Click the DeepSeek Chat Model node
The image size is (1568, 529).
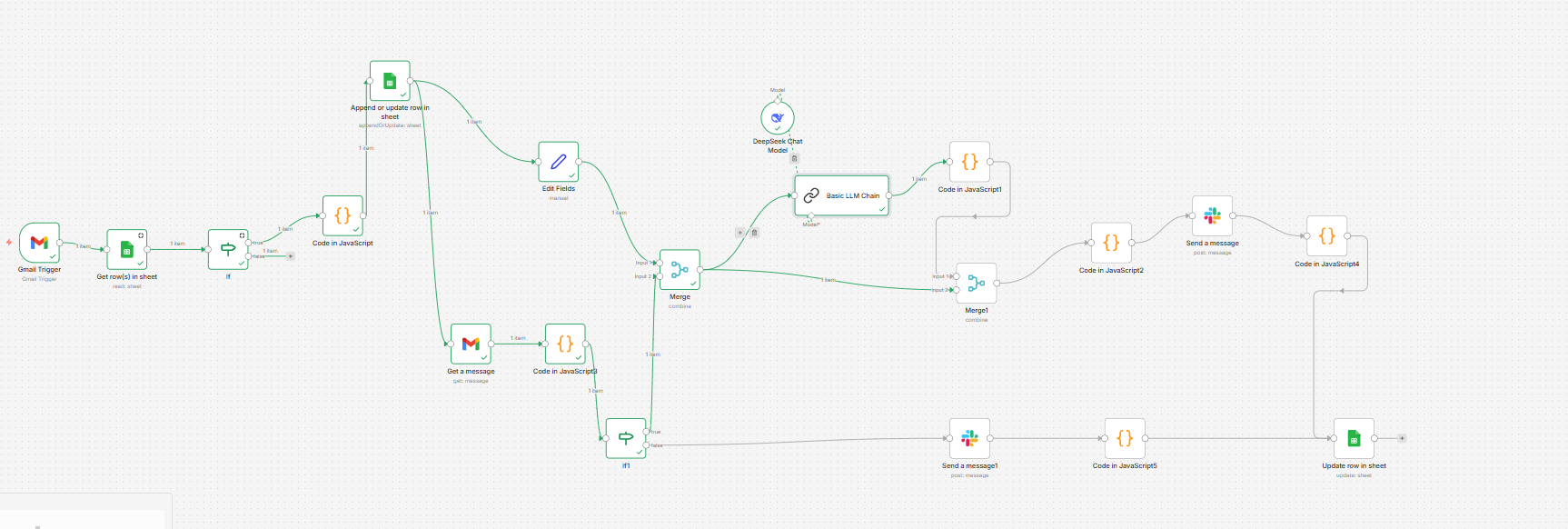coord(778,118)
